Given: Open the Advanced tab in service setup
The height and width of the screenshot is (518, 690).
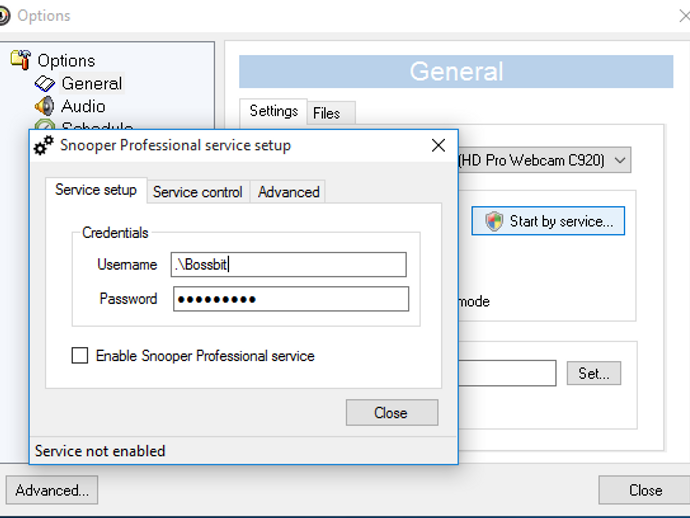Looking at the screenshot, I should coord(289,192).
